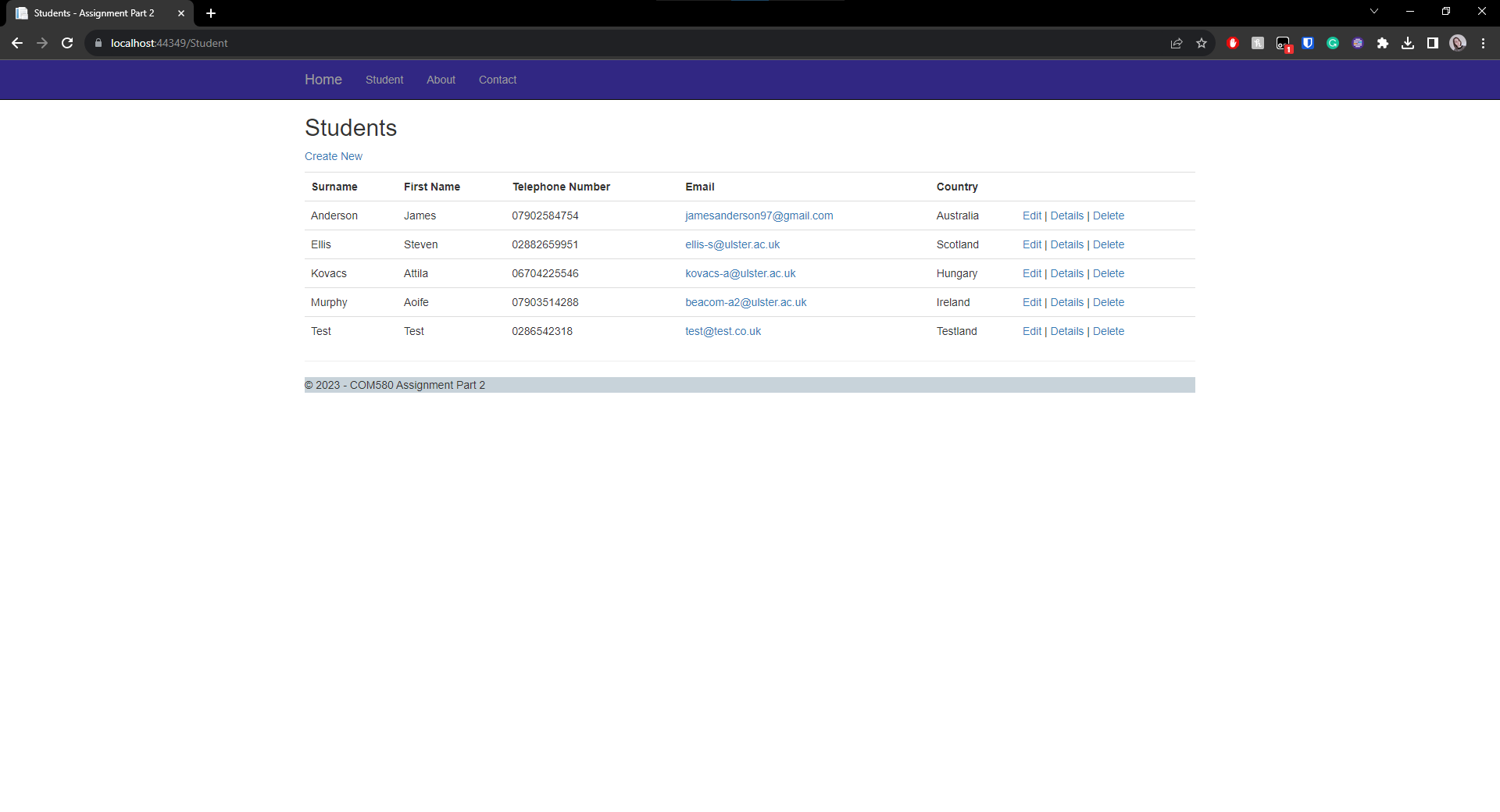Bookmark this page via the star icon

point(1202,43)
